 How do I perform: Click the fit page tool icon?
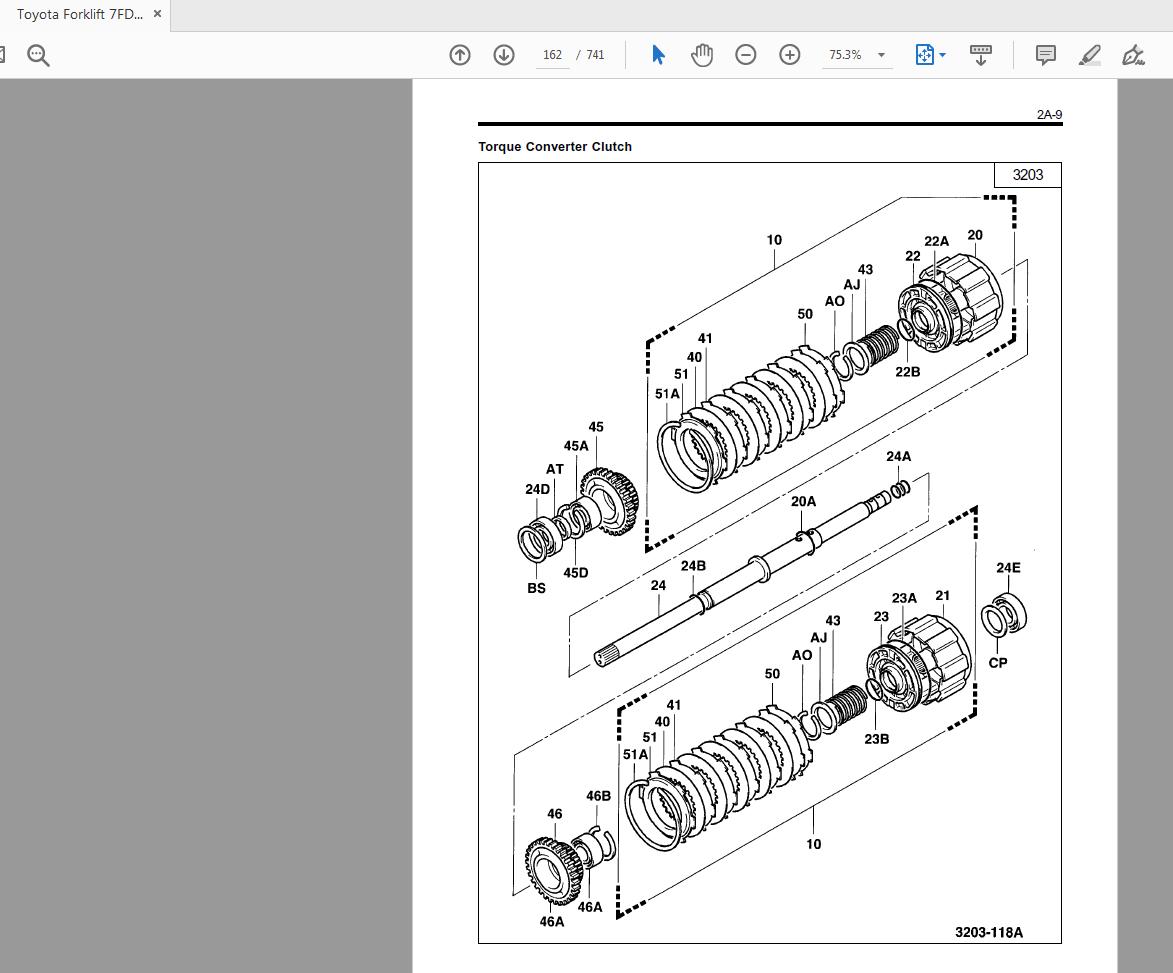(x=925, y=55)
